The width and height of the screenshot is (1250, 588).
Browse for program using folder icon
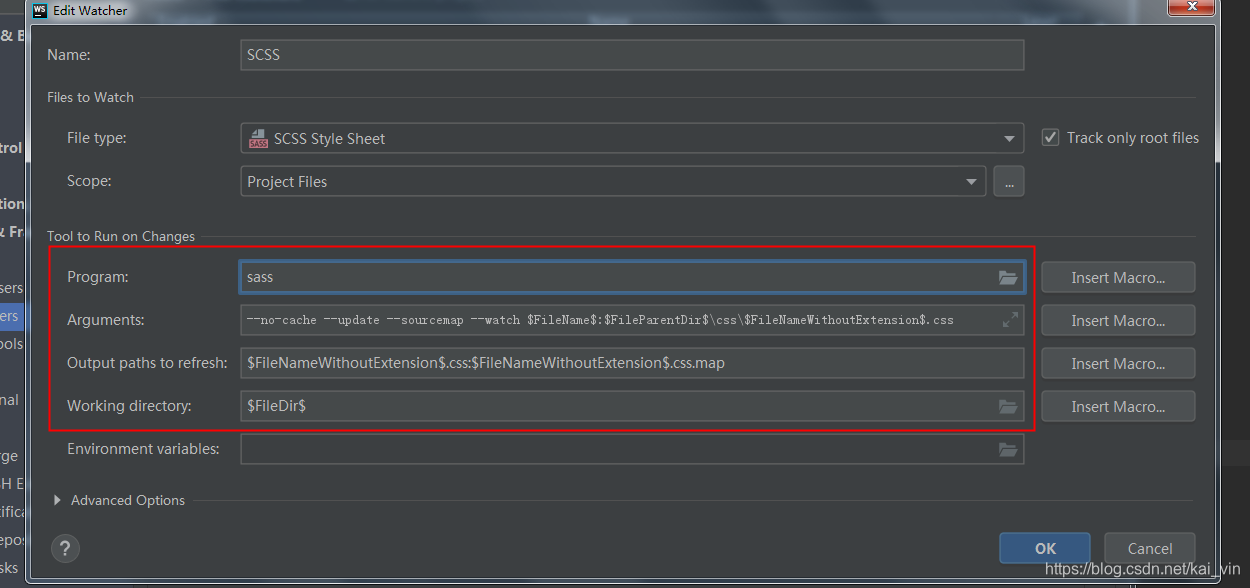pyautogui.click(x=1008, y=277)
